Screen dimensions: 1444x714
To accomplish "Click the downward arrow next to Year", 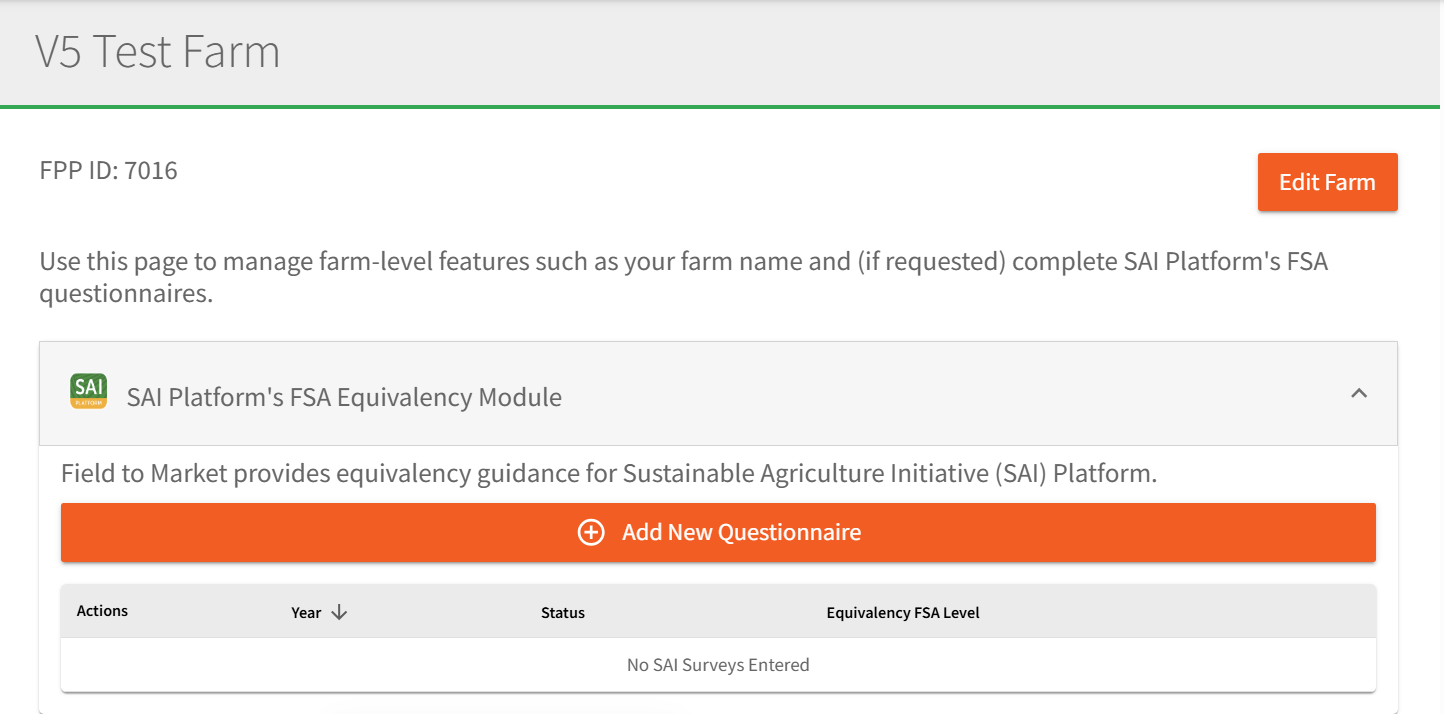I will pos(340,611).
